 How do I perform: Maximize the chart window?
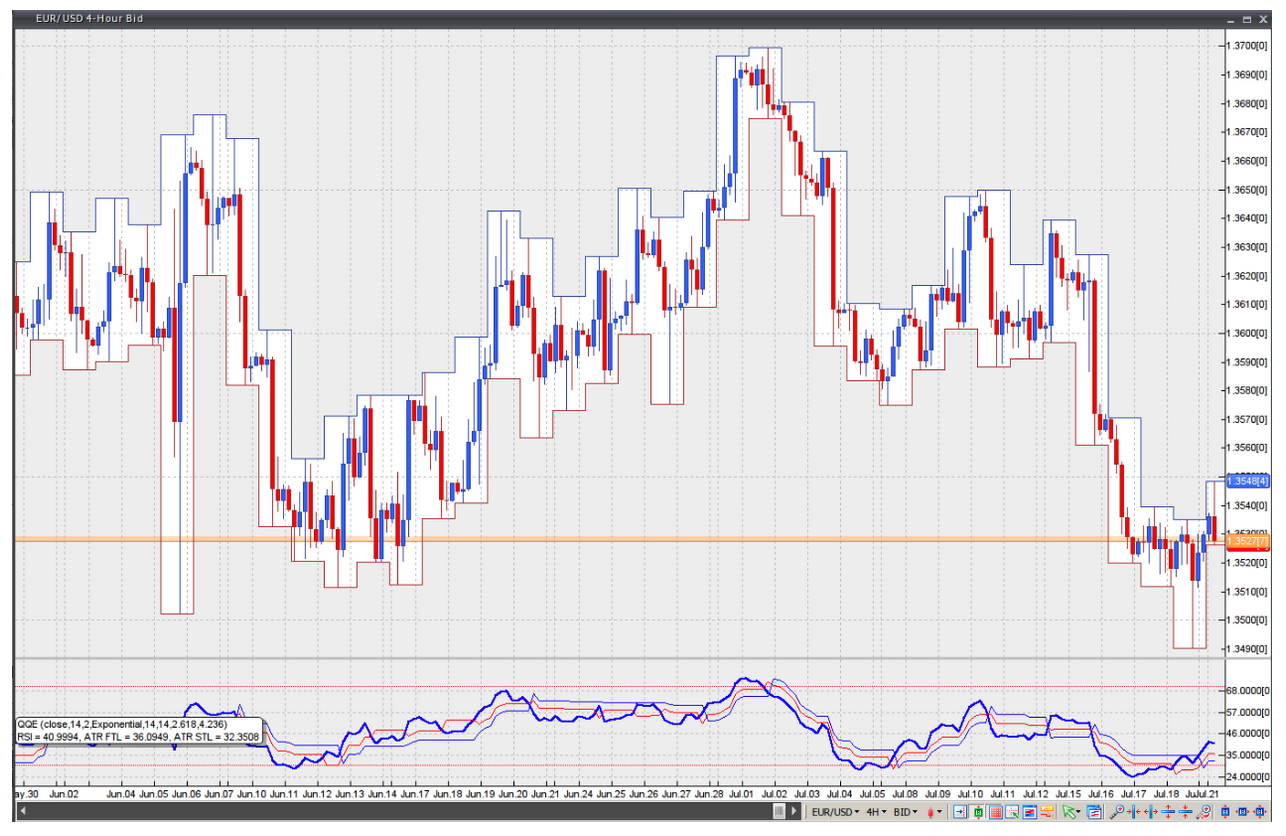coord(1247,19)
